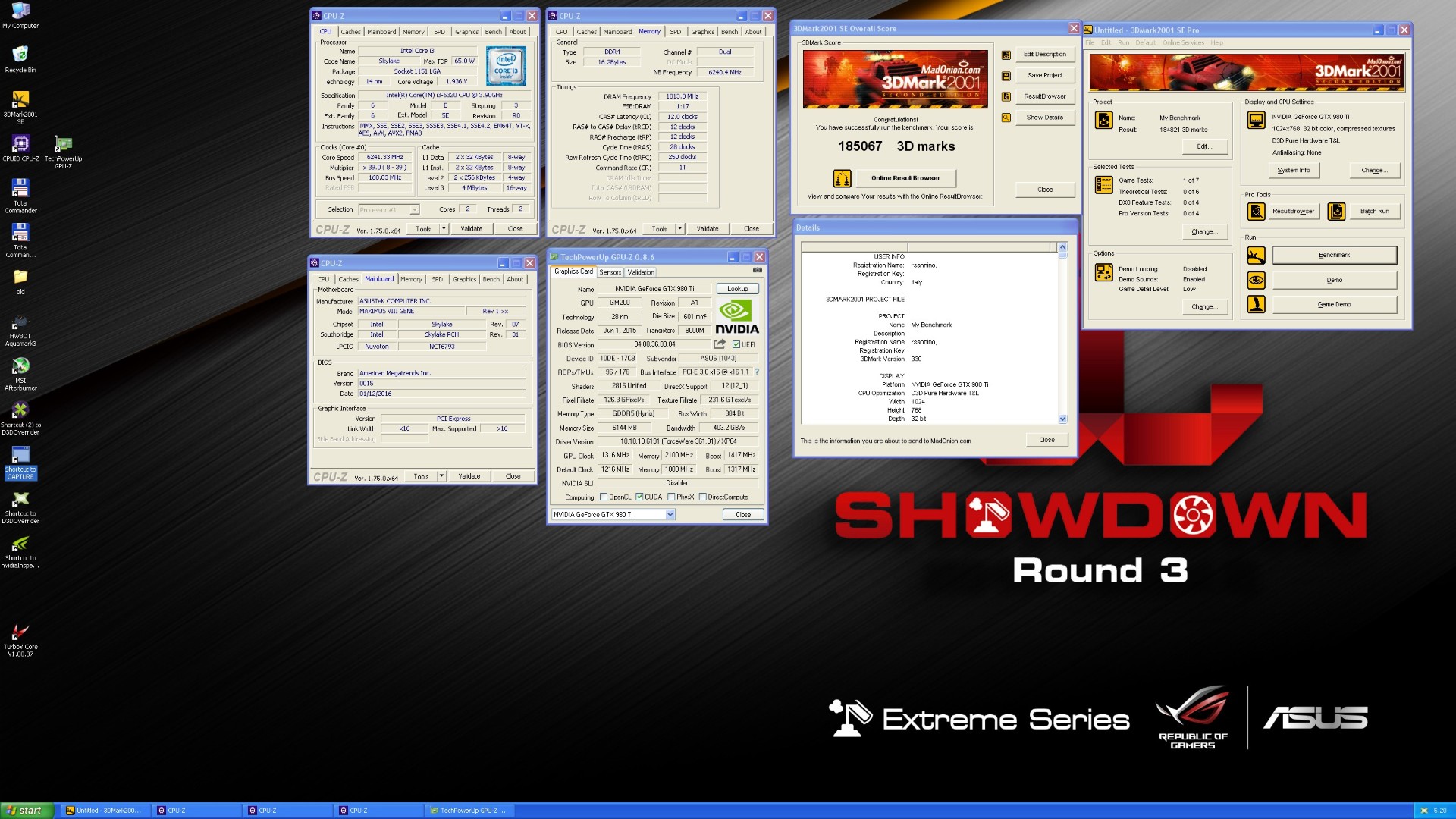The height and width of the screenshot is (819, 1456).
Task: Expand the Tools arrow in the CPU tab window
Action: click(444, 229)
